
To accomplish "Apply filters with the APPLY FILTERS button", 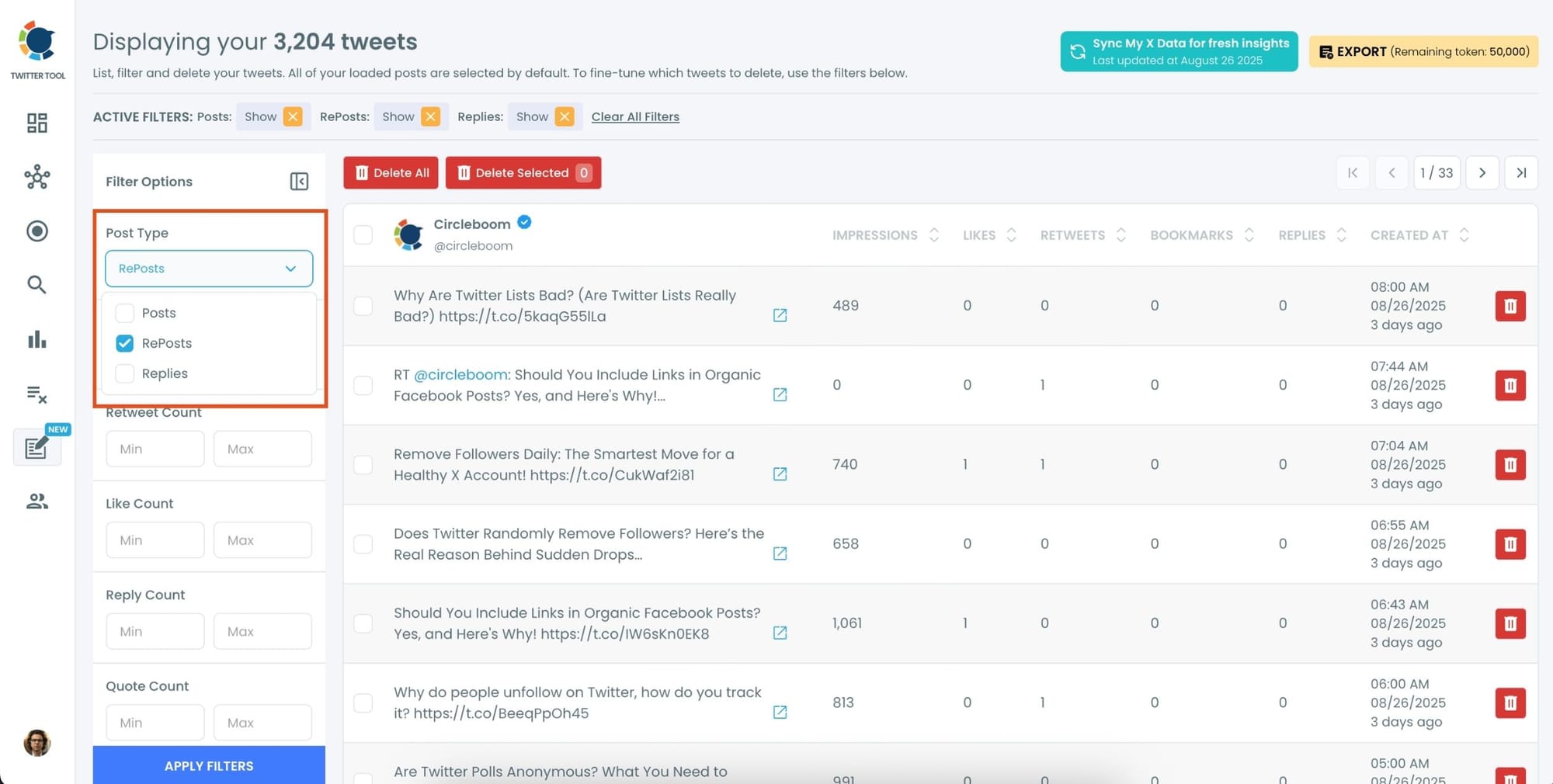I will pos(209,765).
